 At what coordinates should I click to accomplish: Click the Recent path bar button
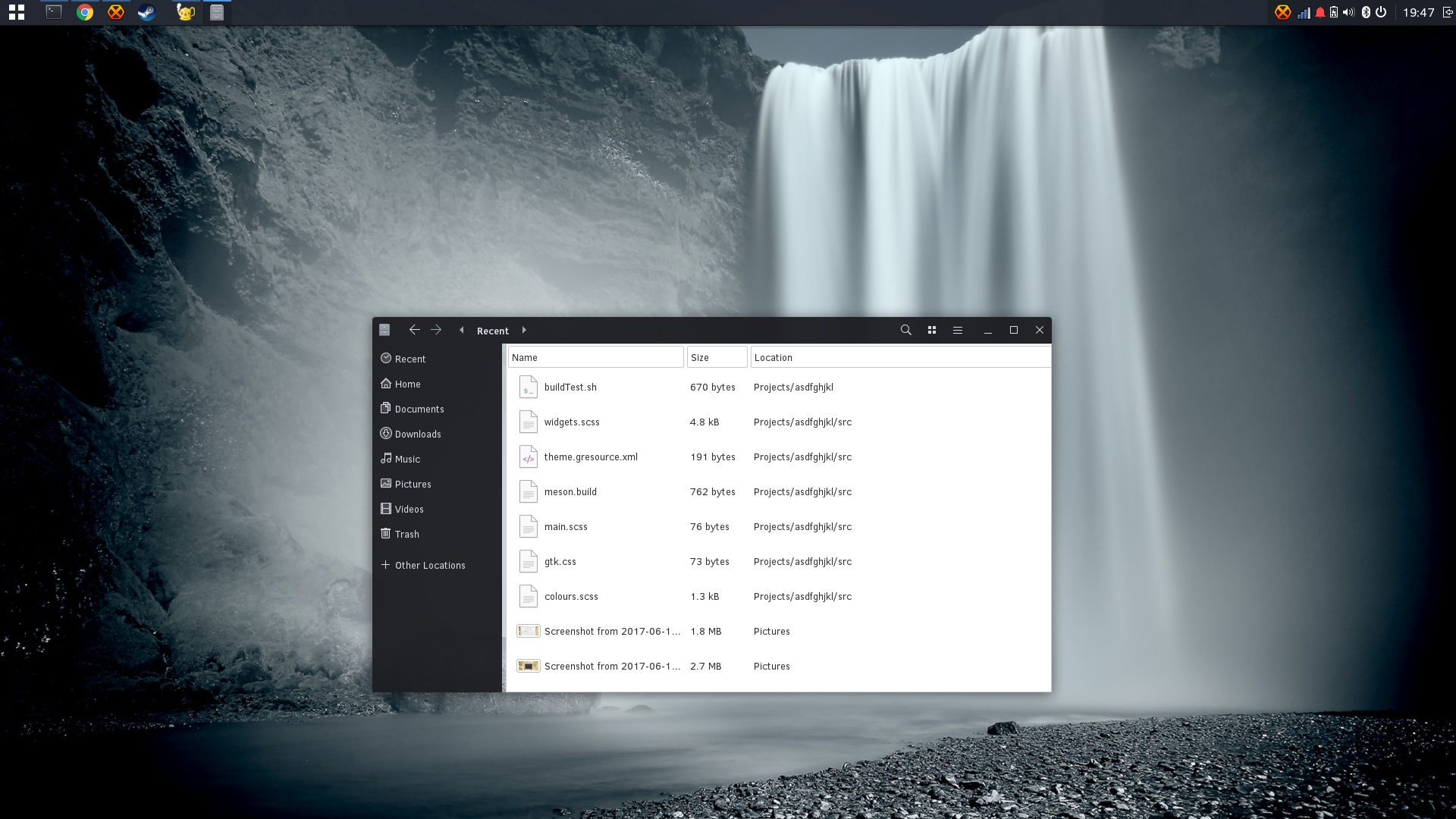point(493,331)
